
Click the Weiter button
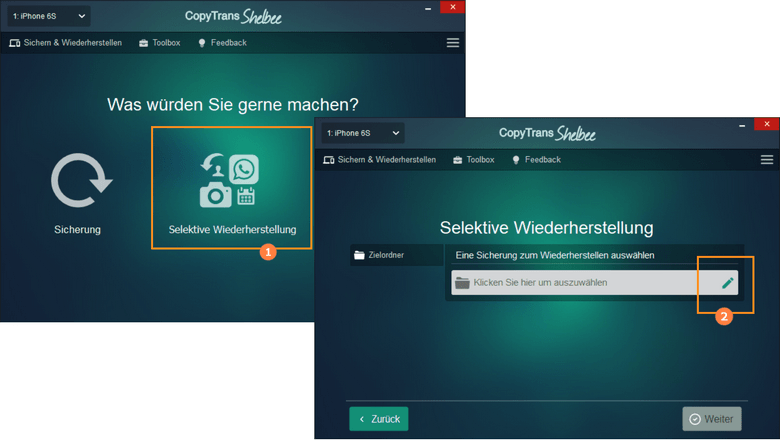coord(712,419)
